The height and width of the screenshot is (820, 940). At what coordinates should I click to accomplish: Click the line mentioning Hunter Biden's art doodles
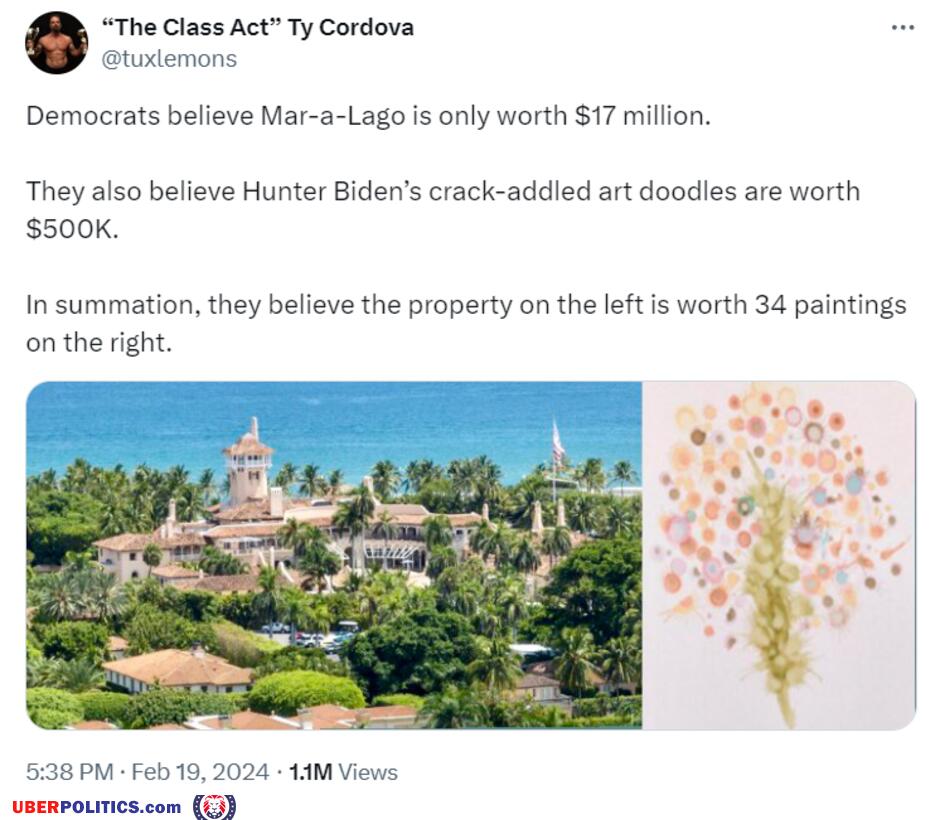(x=443, y=191)
